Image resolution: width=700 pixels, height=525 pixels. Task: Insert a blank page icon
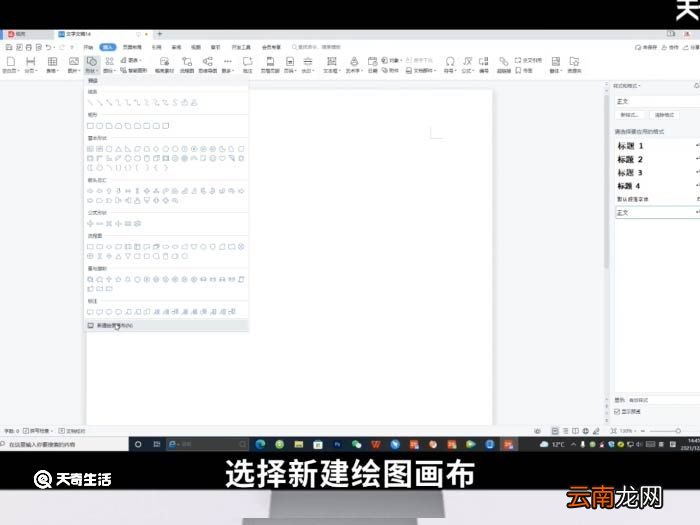coord(10,65)
